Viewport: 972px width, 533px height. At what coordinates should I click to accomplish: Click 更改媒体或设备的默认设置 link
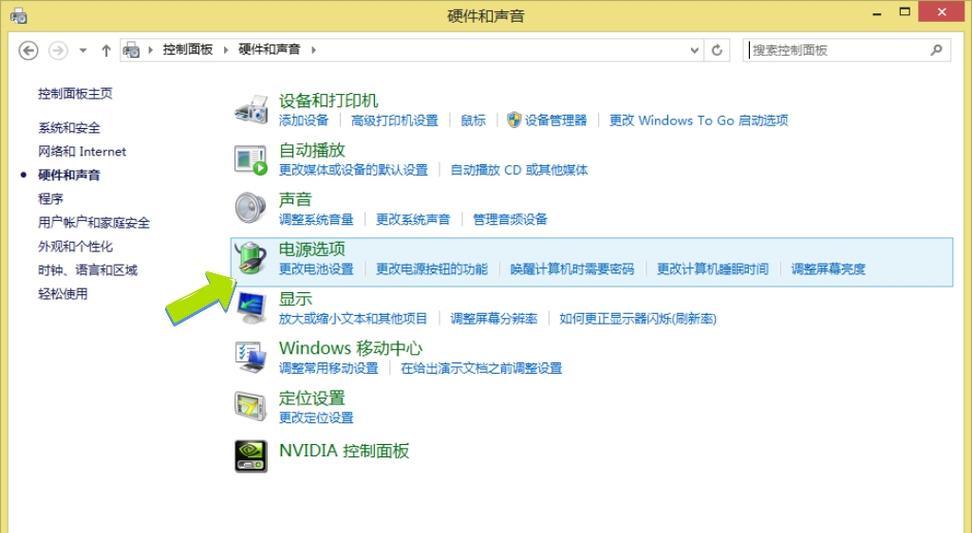pos(353,170)
